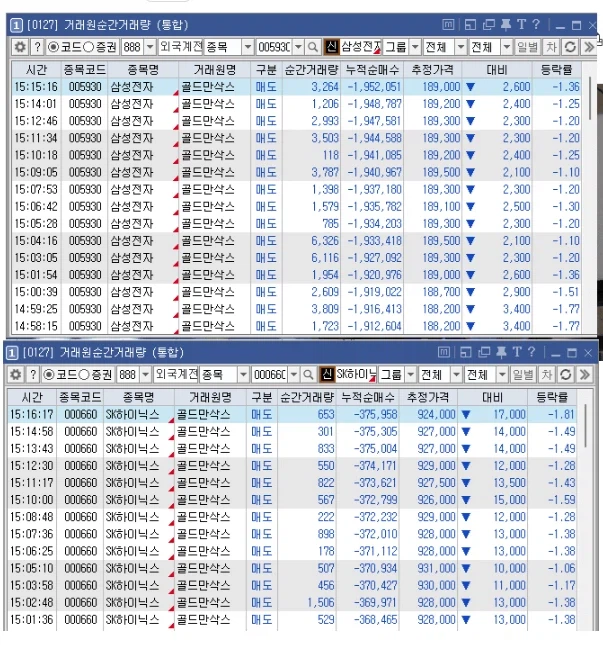
Task: Sort by 시간 column header in upper table
Action: click(x=37, y=70)
